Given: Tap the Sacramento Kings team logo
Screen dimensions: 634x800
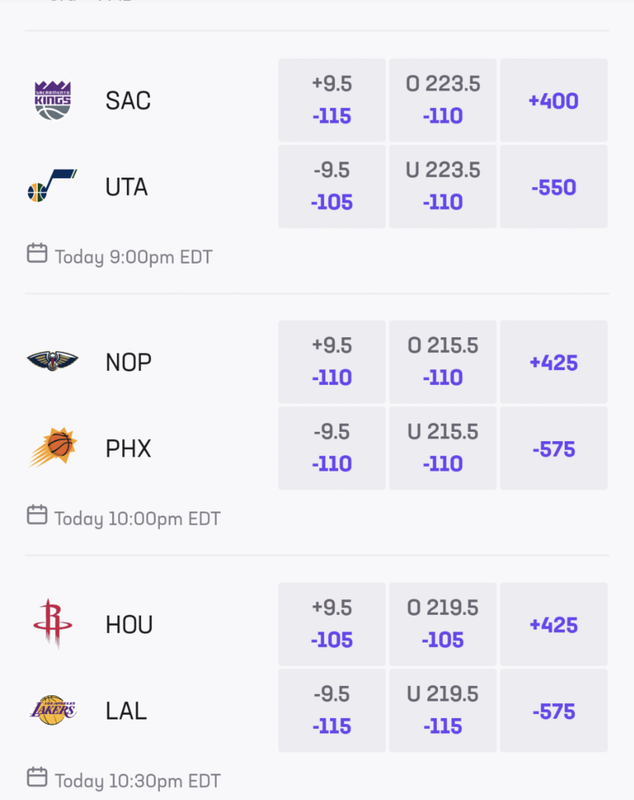Looking at the screenshot, I should [53, 100].
